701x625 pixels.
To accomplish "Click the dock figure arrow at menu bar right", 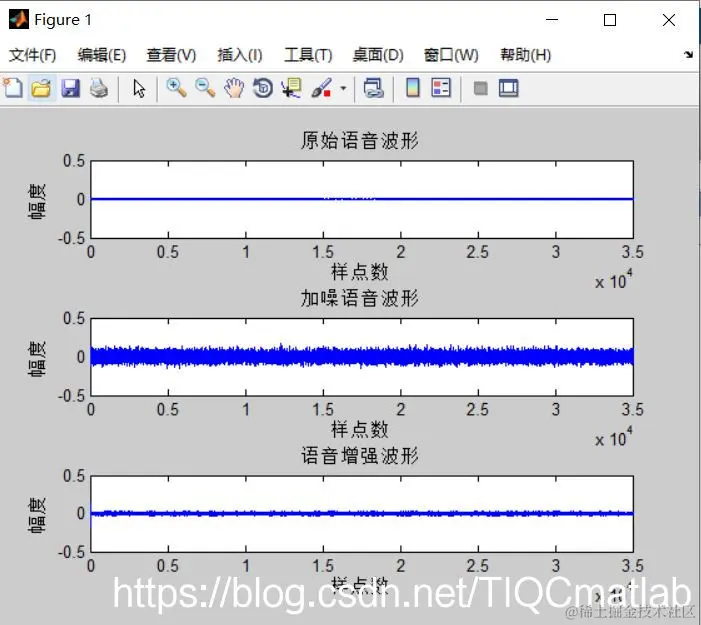I will (x=688, y=55).
